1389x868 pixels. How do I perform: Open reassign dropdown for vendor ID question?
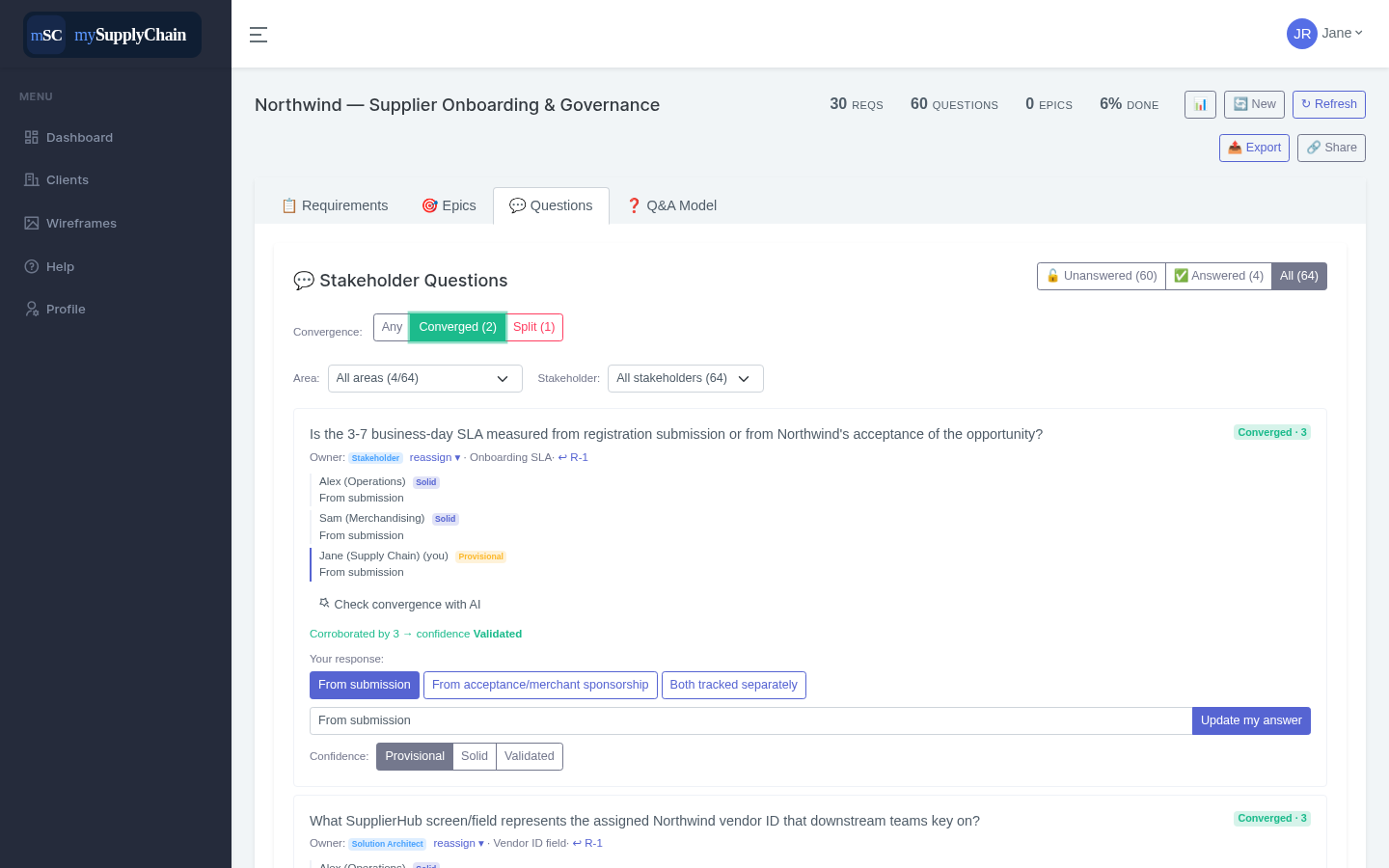pyautogui.click(x=459, y=843)
